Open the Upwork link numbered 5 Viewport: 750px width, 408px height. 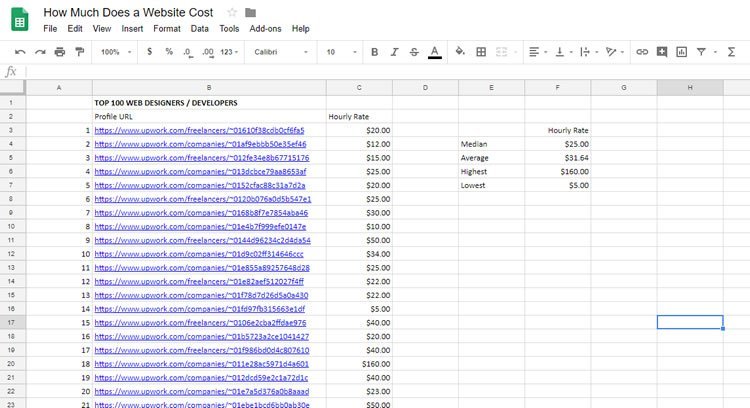[x=199, y=185]
